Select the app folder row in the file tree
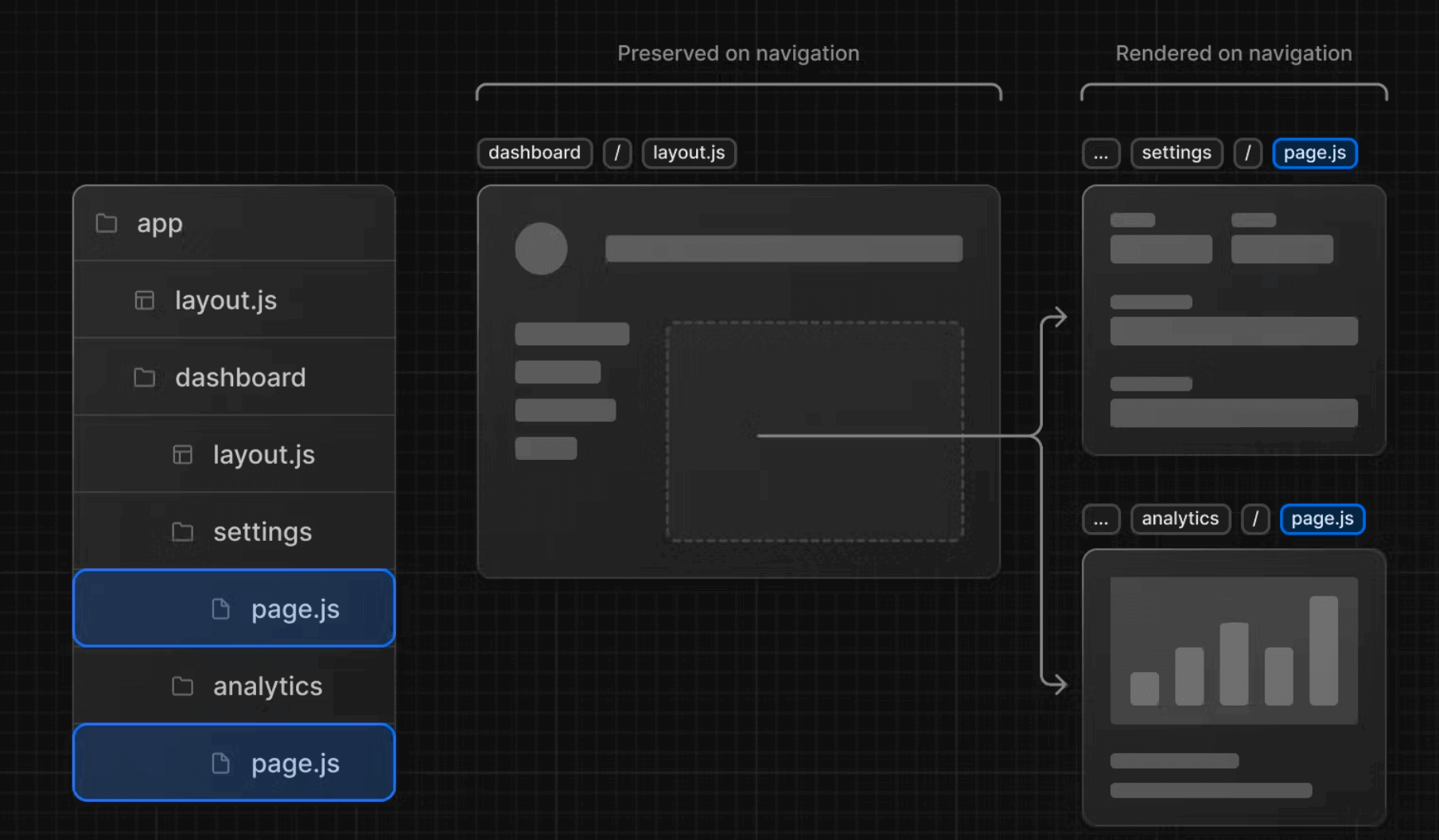This screenshot has width=1439, height=840. pos(234,224)
